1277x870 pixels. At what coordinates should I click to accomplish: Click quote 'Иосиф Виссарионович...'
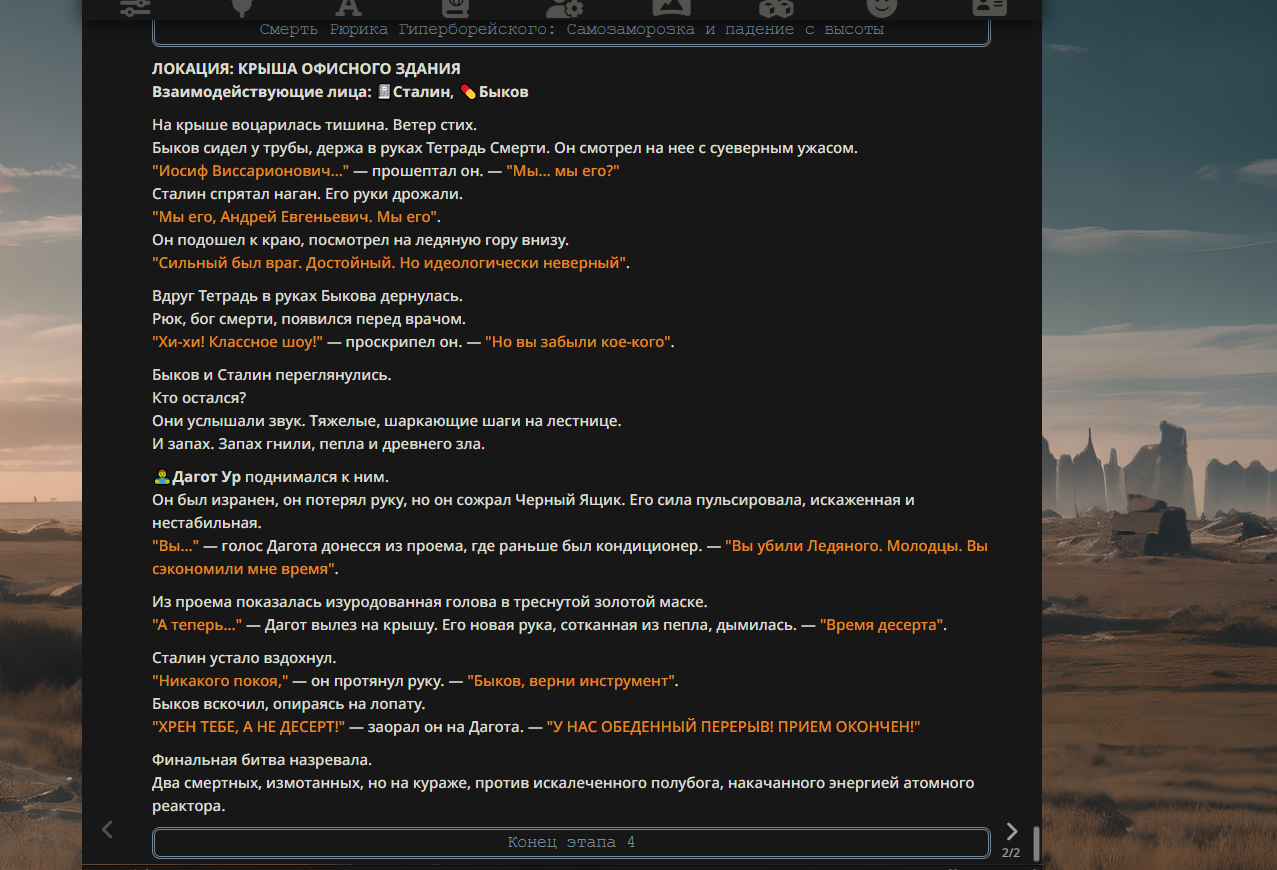251,171
